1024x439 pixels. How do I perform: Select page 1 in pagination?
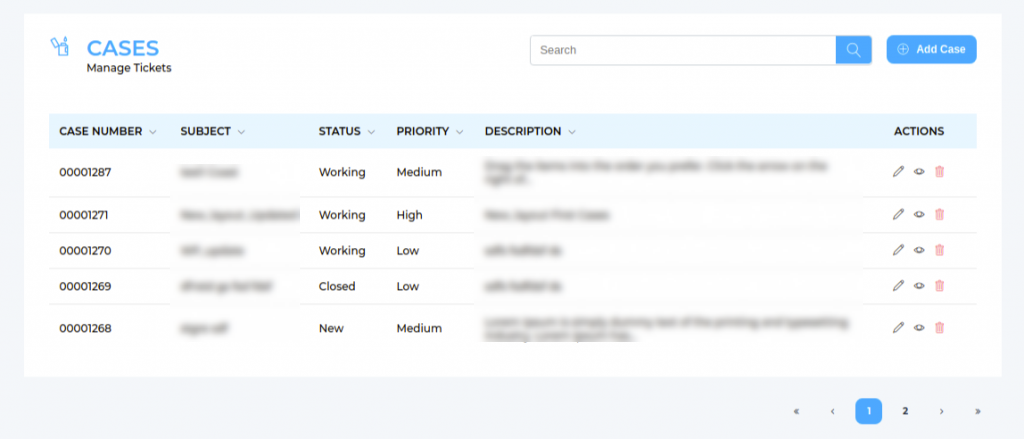(868, 411)
